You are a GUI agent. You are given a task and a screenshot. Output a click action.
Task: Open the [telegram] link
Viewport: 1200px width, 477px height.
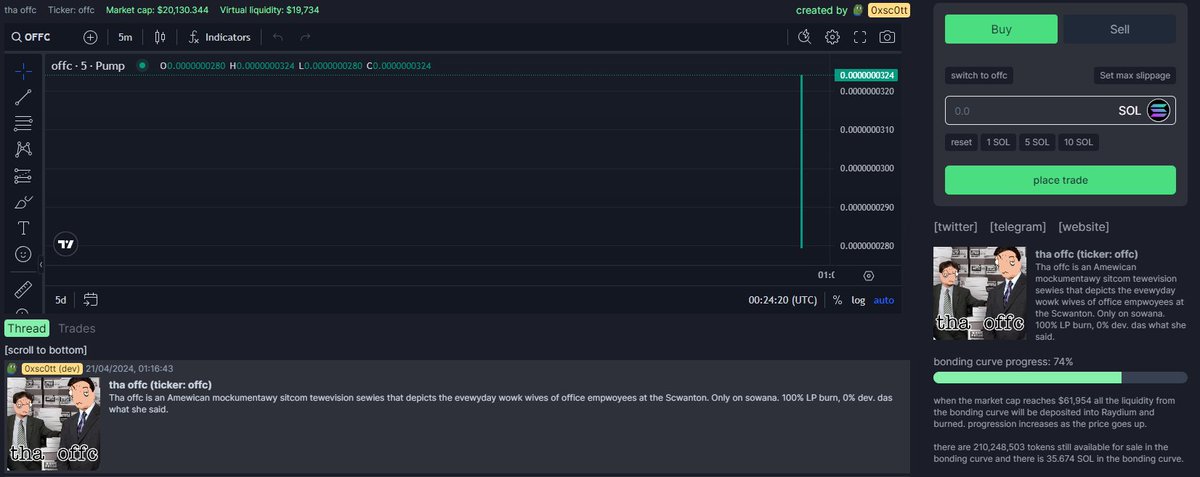(1018, 227)
